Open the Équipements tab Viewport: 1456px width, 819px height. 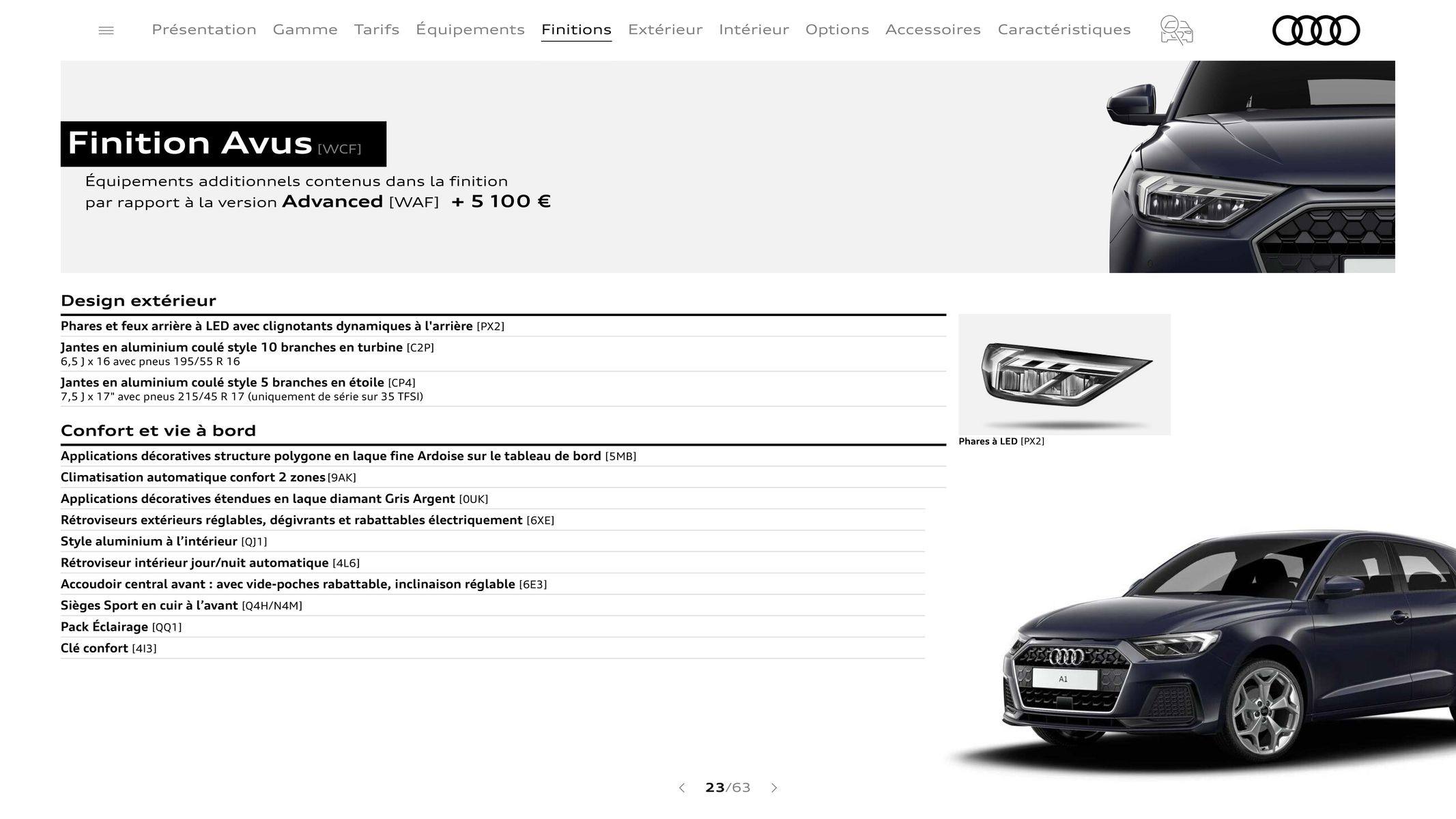coord(470,29)
